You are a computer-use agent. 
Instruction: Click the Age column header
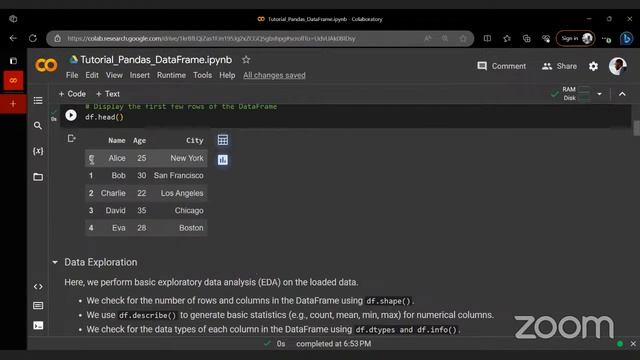[139, 140]
